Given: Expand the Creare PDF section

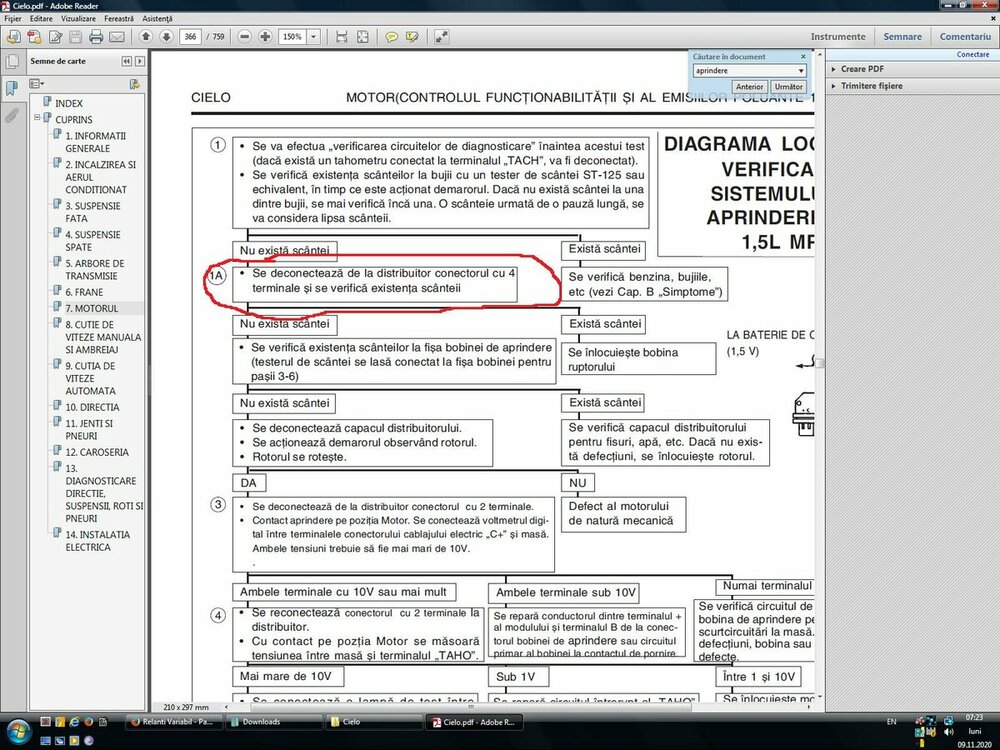Looking at the screenshot, I should click(861, 69).
